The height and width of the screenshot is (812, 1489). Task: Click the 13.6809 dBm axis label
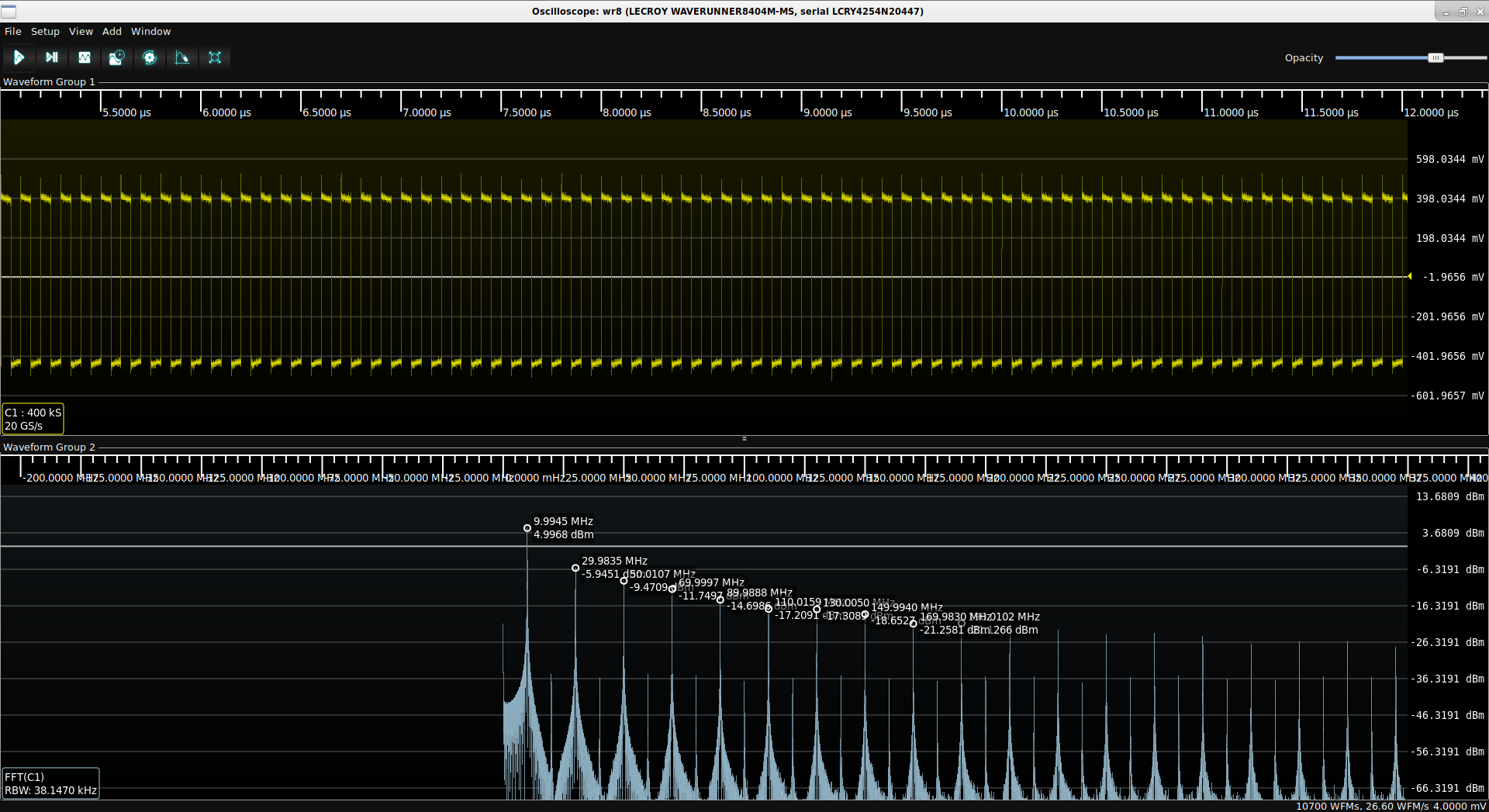click(x=1449, y=497)
